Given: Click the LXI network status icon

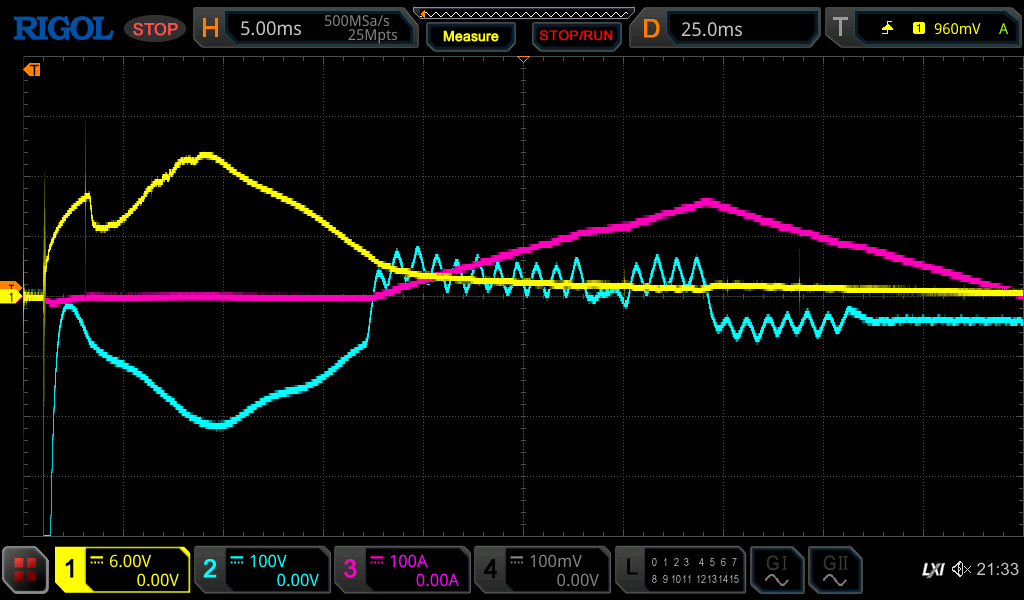Looking at the screenshot, I should pyautogui.click(x=932, y=570).
